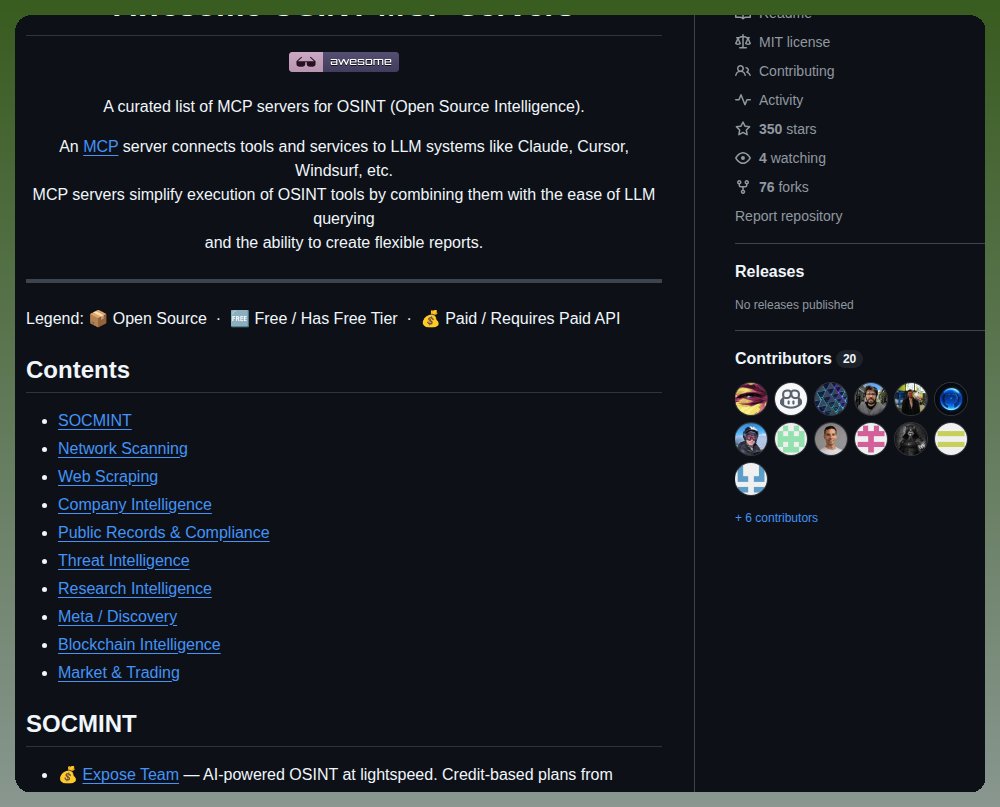Click the fork icon beside 76 forks
The height and width of the screenshot is (807, 1000).
click(x=742, y=187)
